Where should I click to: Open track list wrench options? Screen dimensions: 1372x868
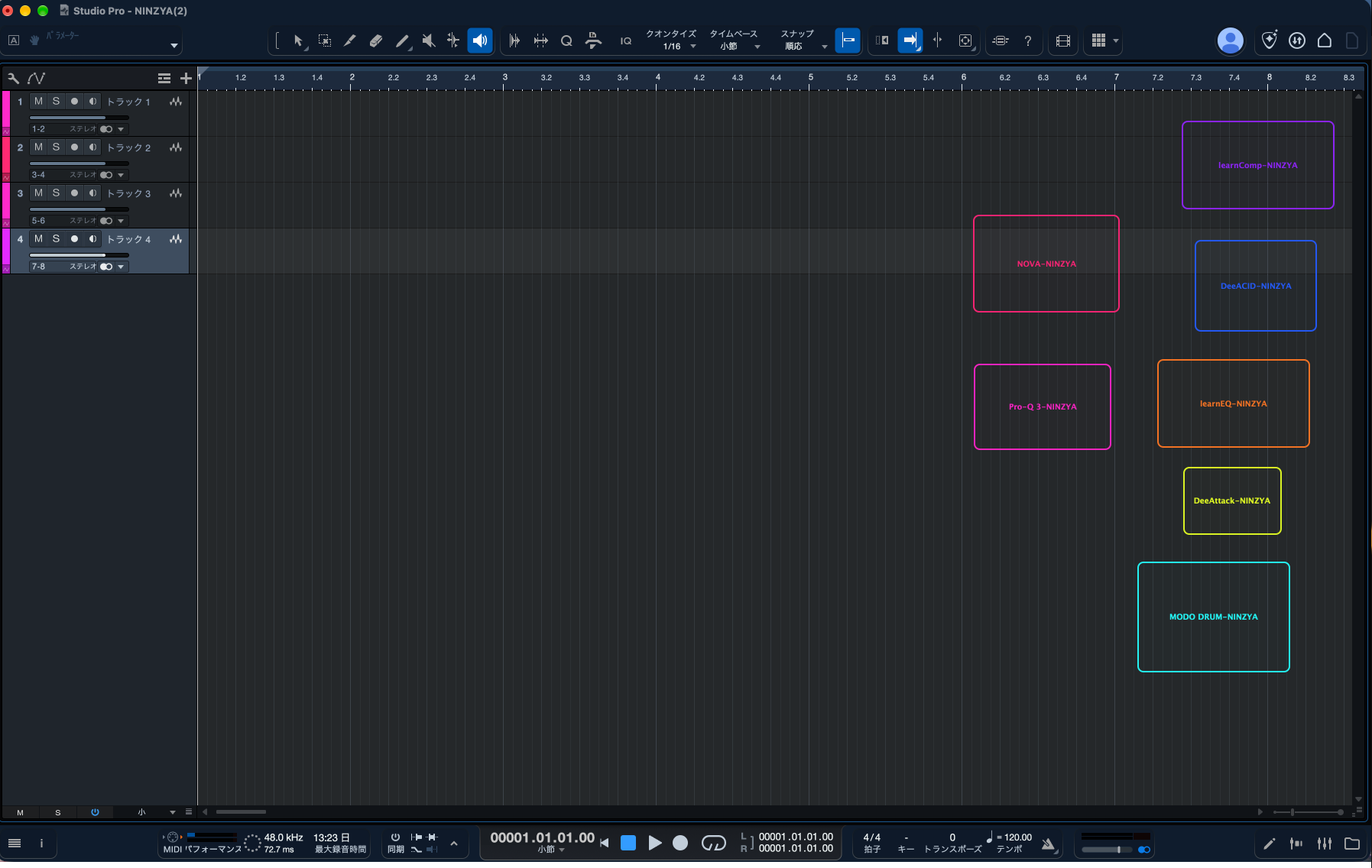pyautogui.click(x=13, y=78)
